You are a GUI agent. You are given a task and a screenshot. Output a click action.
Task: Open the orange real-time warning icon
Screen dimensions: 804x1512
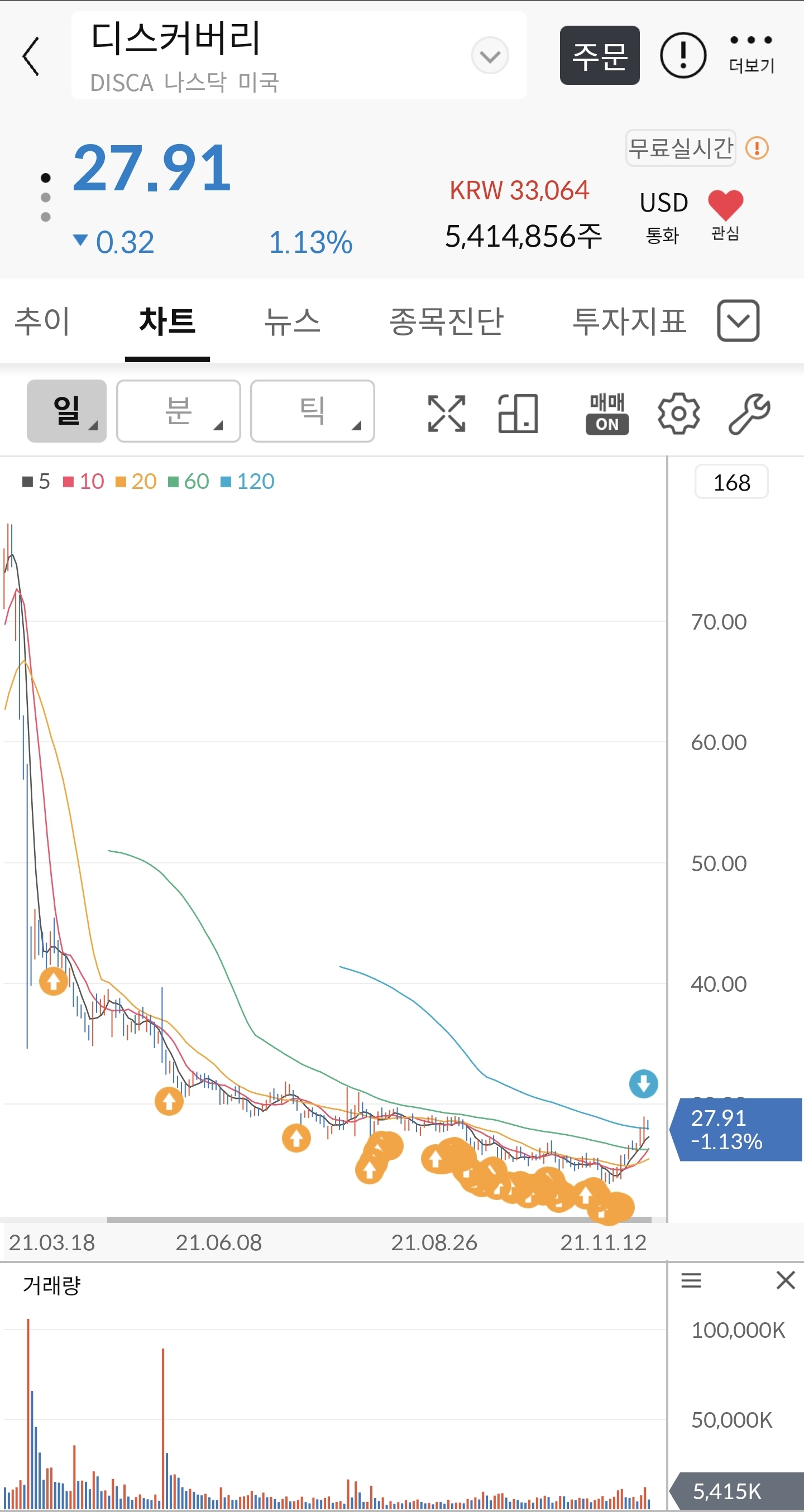757,148
